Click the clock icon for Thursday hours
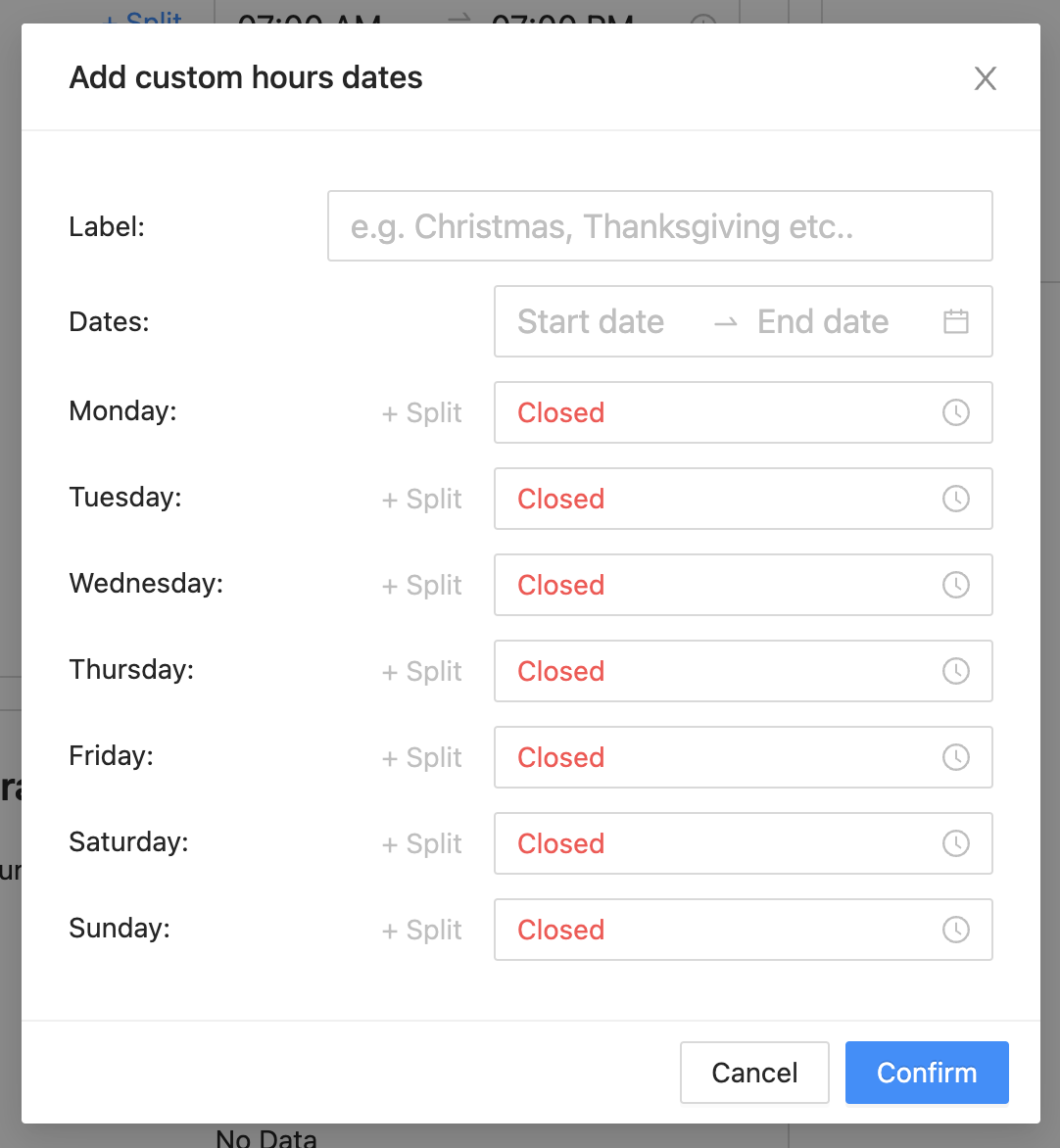This screenshot has width=1060, height=1148. (955, 671)
